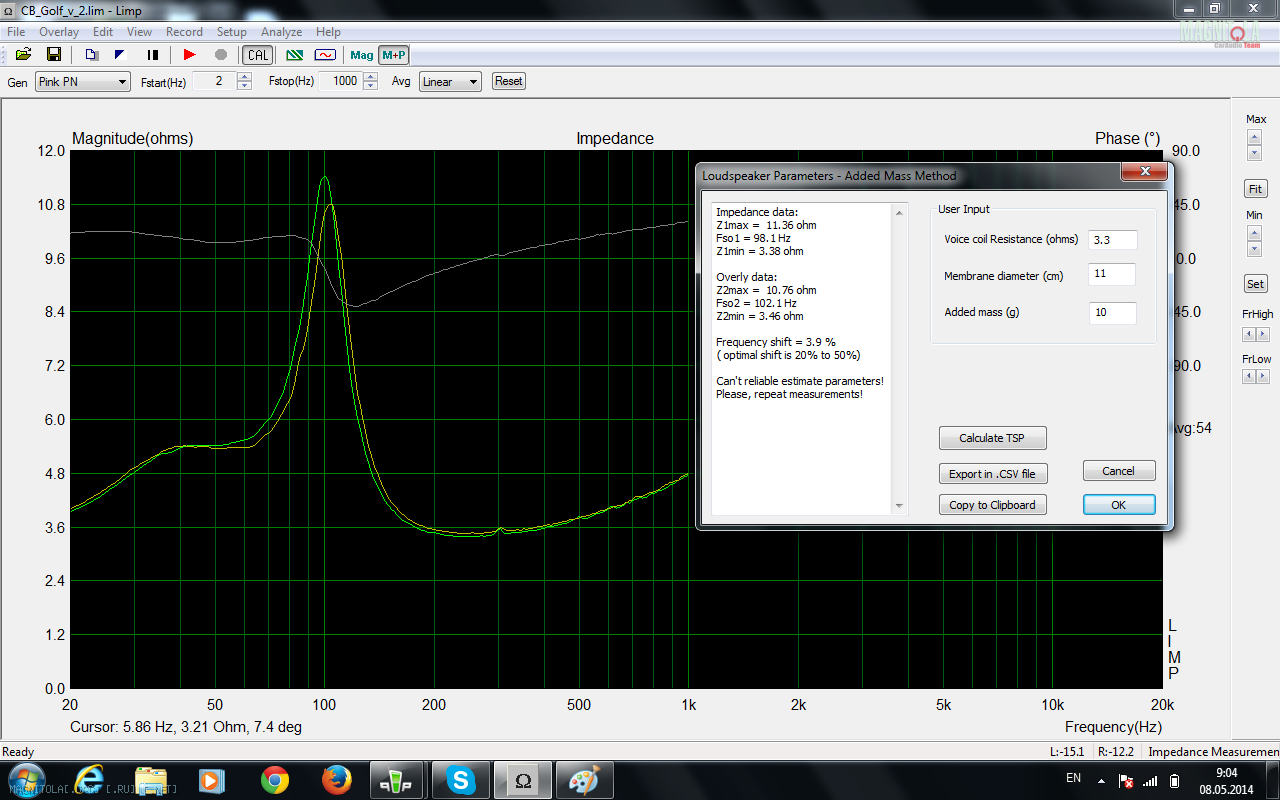Click the copy icon in toolbar

91,55
